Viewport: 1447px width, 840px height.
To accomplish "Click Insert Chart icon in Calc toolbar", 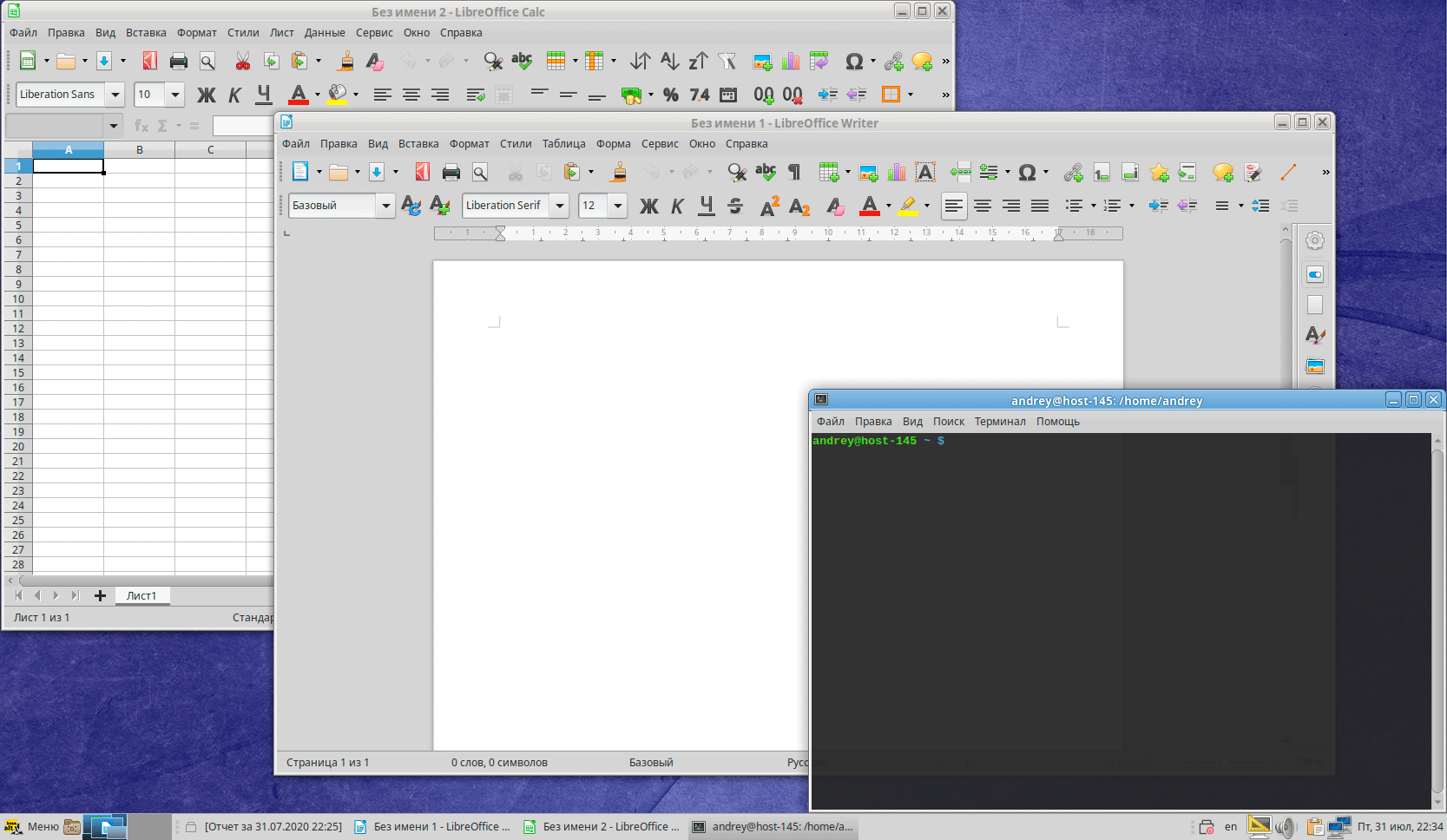I will (790, 62).
